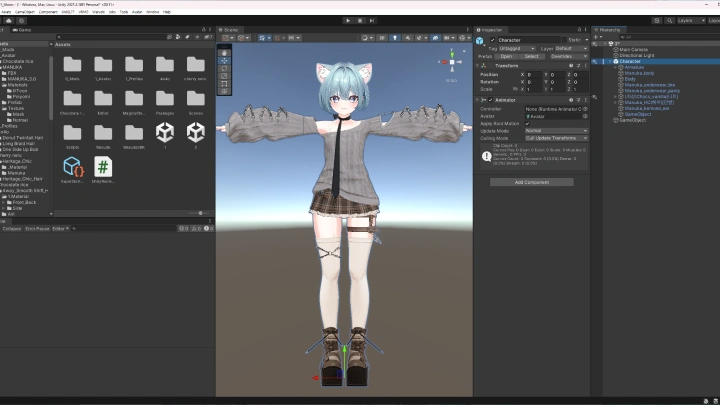Click the Play button
This screenshot has width=720, height=405.
coord(348,21)
